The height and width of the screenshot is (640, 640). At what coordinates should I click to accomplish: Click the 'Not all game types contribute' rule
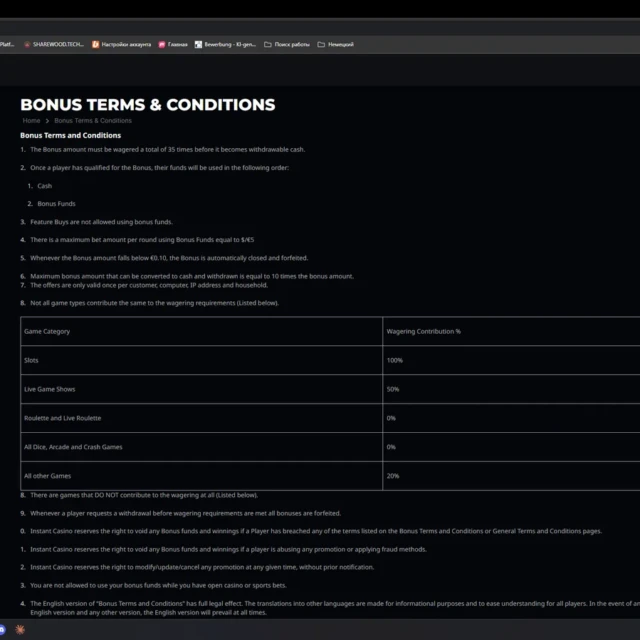tap(154, 303)
